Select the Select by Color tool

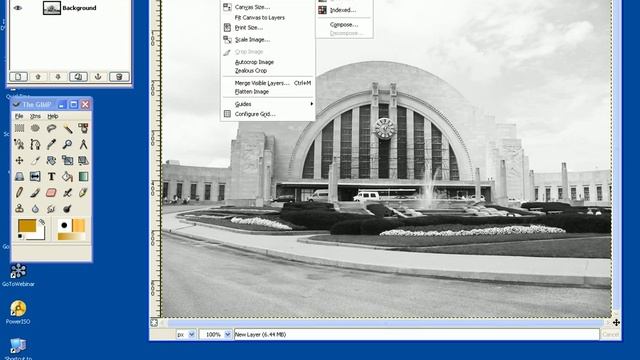[x=83, y=128]
